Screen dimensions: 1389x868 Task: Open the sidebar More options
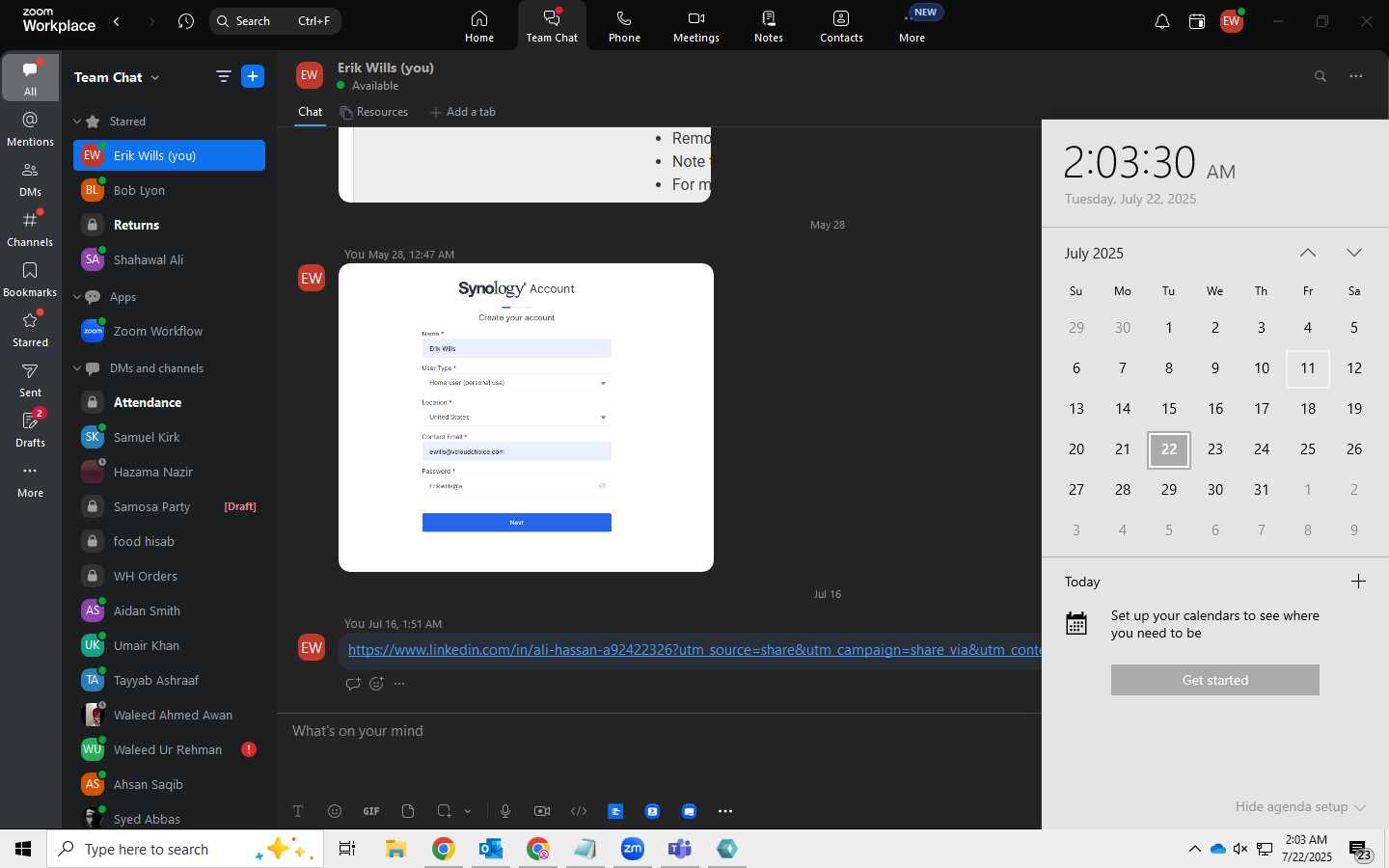[x=31, y=479]
